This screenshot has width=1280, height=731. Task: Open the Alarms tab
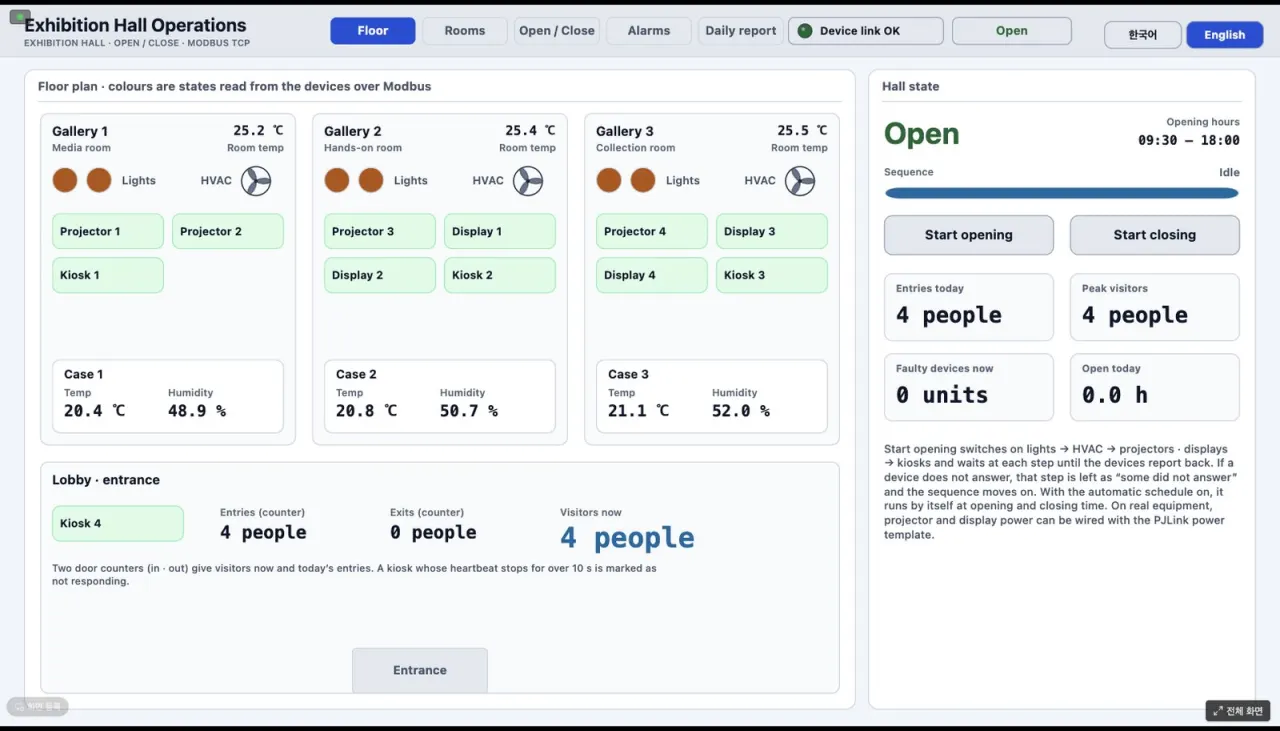649,31
